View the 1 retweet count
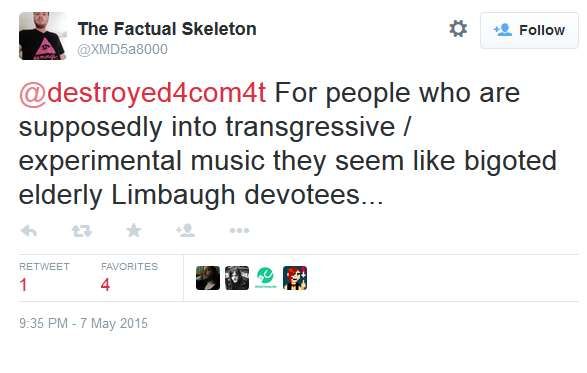Image resolution: width=587 pixels, height=373 pixels. coord(23,285)
